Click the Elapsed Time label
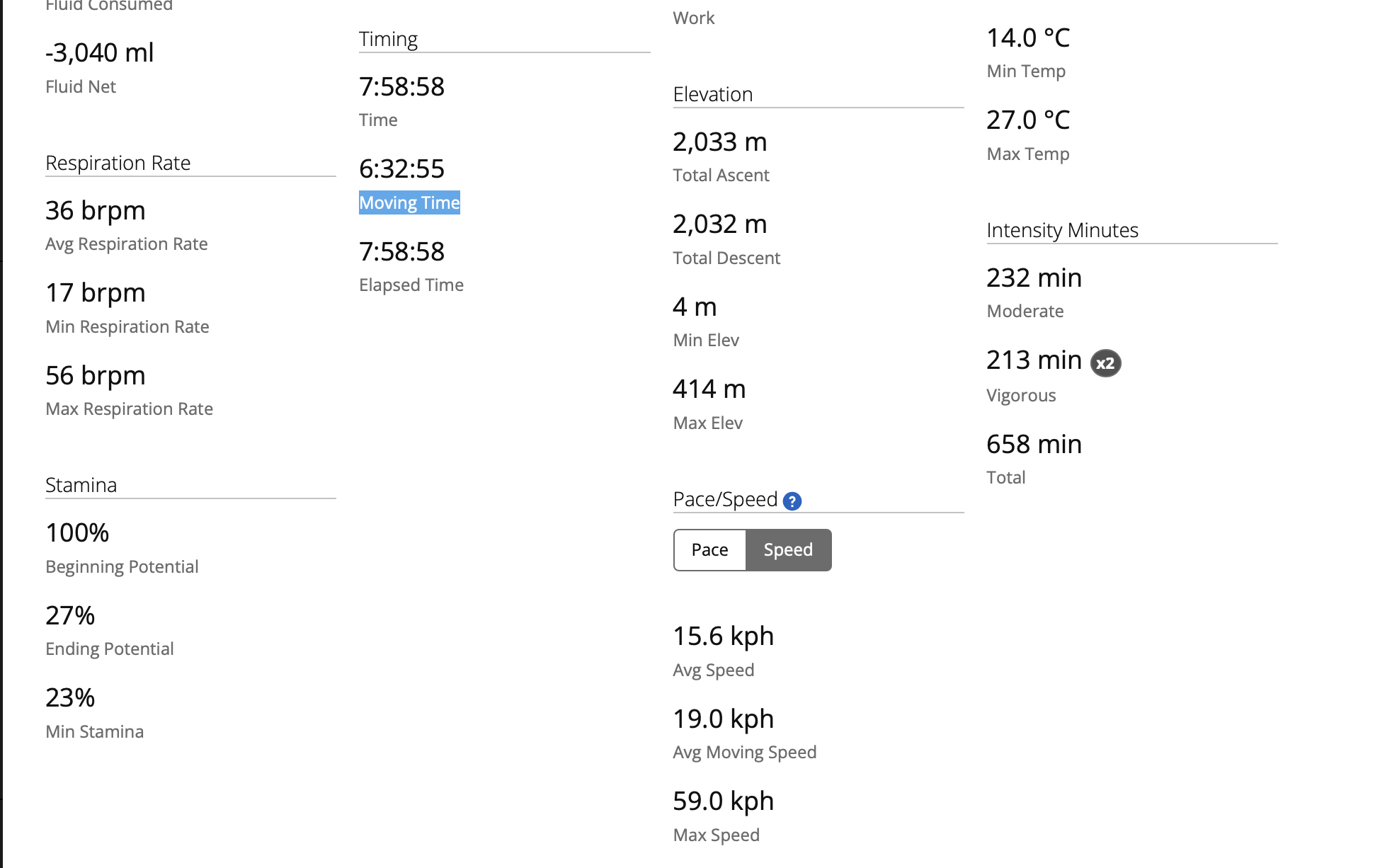The width and height of the screenshot is (1392, 868). (x=411, y=285)
